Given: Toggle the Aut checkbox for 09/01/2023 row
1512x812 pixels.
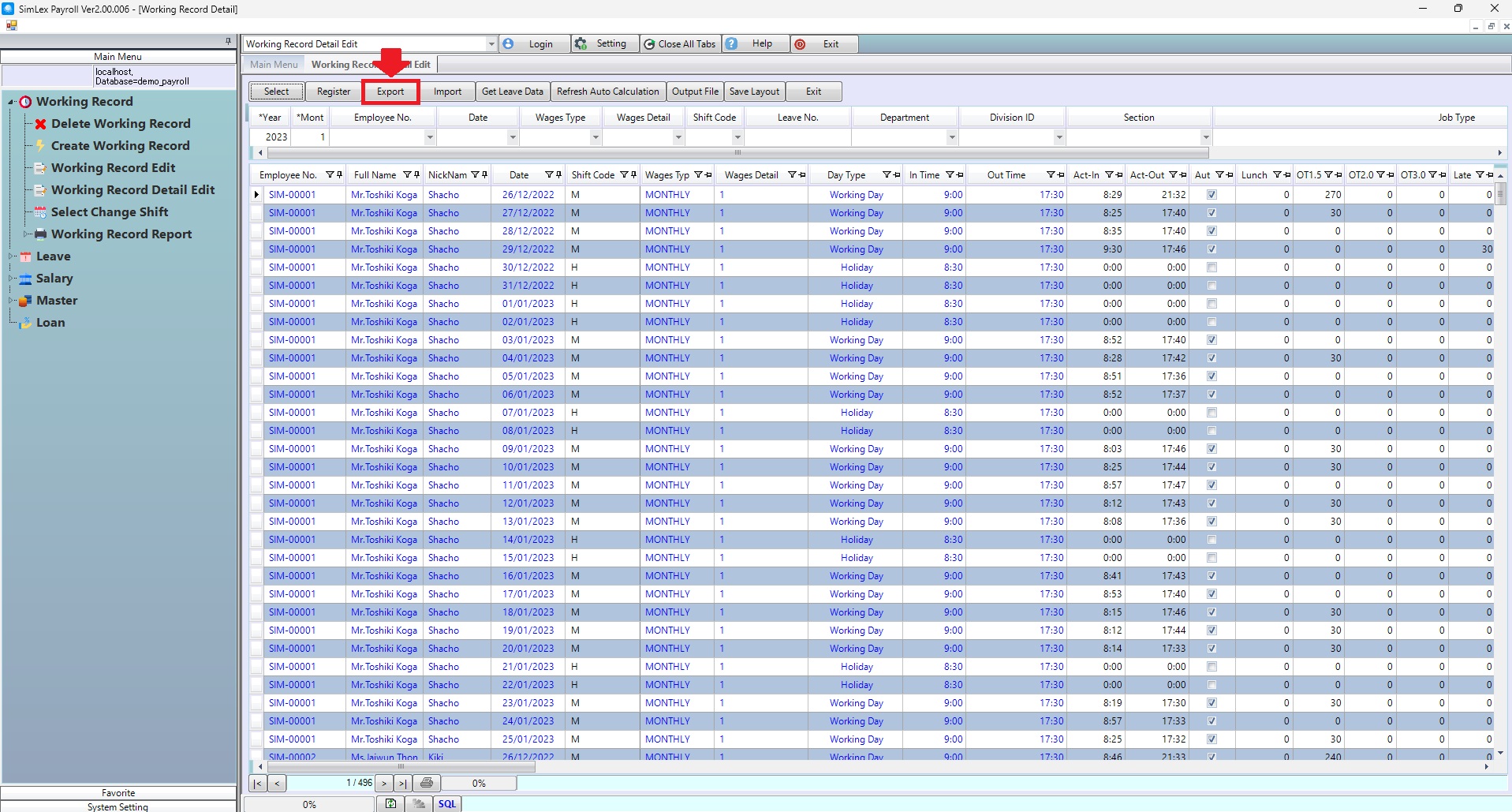Looking at the screenshot, I should click(x=1211, y=449).
